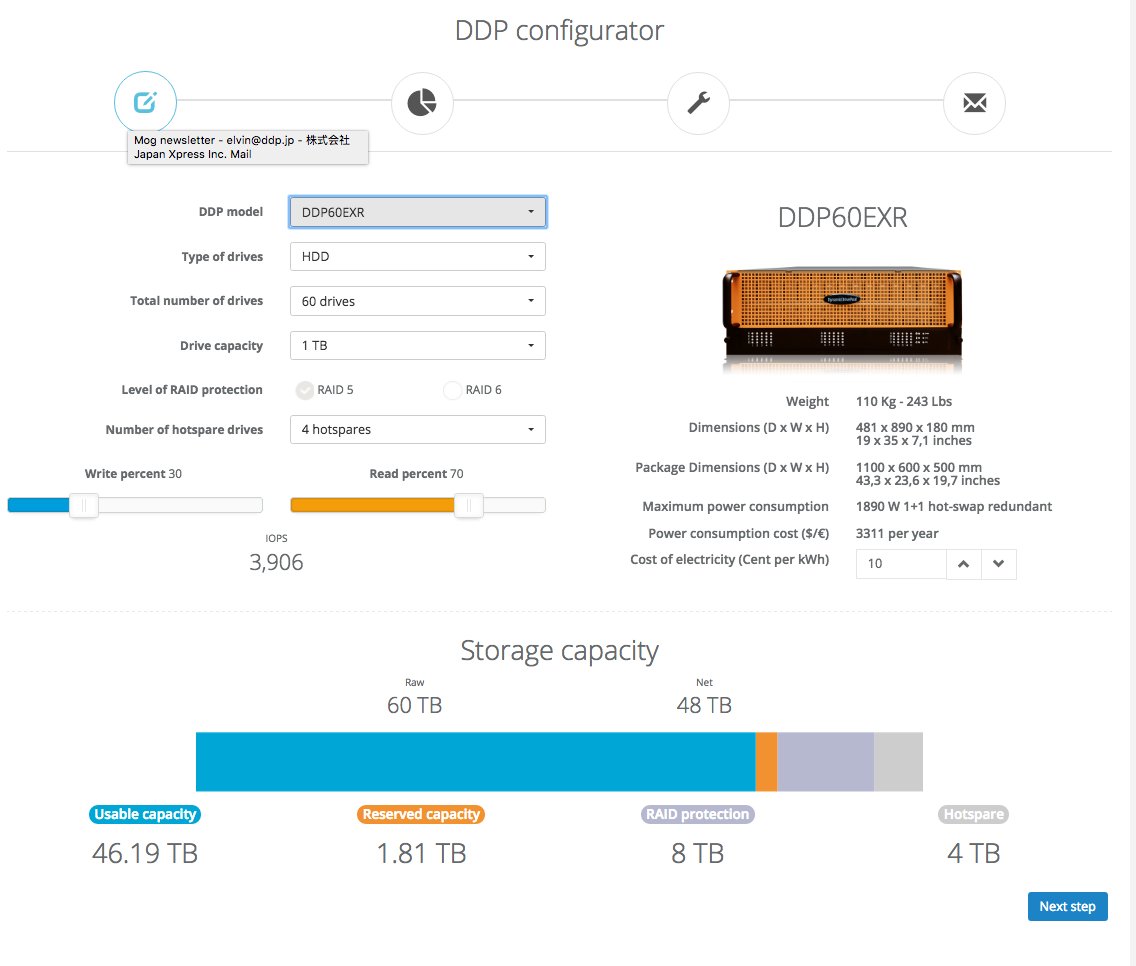Go to the wrench tools step
Viewport: 1136px width, 966px height.
[x=698, y=103]
